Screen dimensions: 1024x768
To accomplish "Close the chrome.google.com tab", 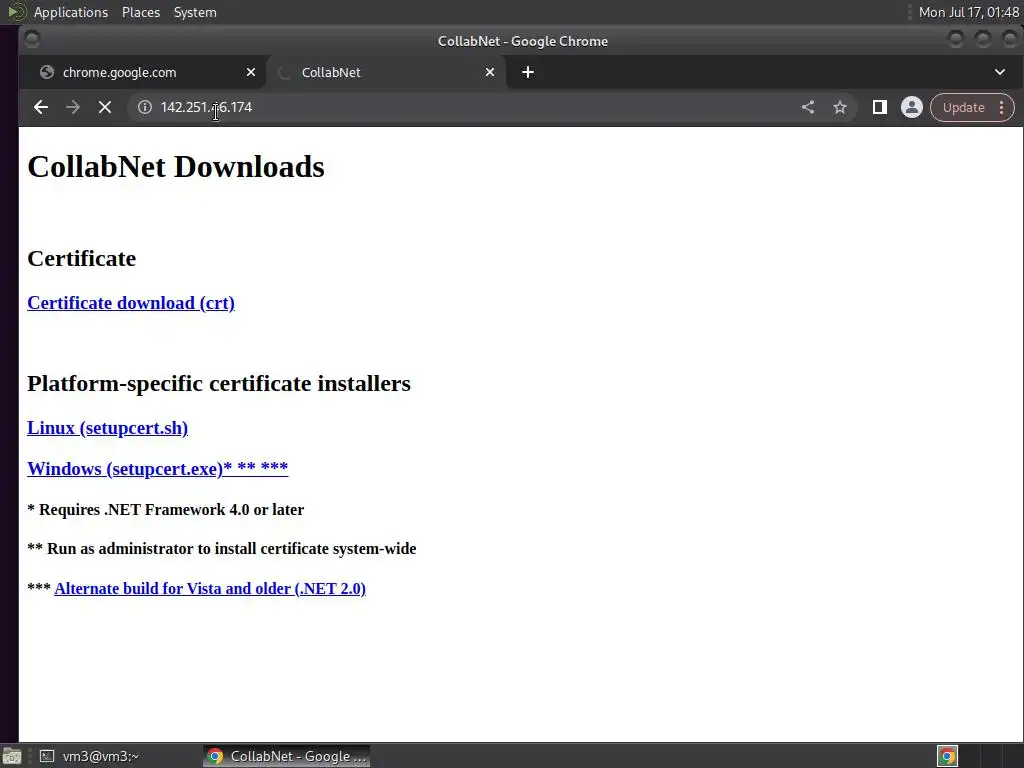I will 251,72.
